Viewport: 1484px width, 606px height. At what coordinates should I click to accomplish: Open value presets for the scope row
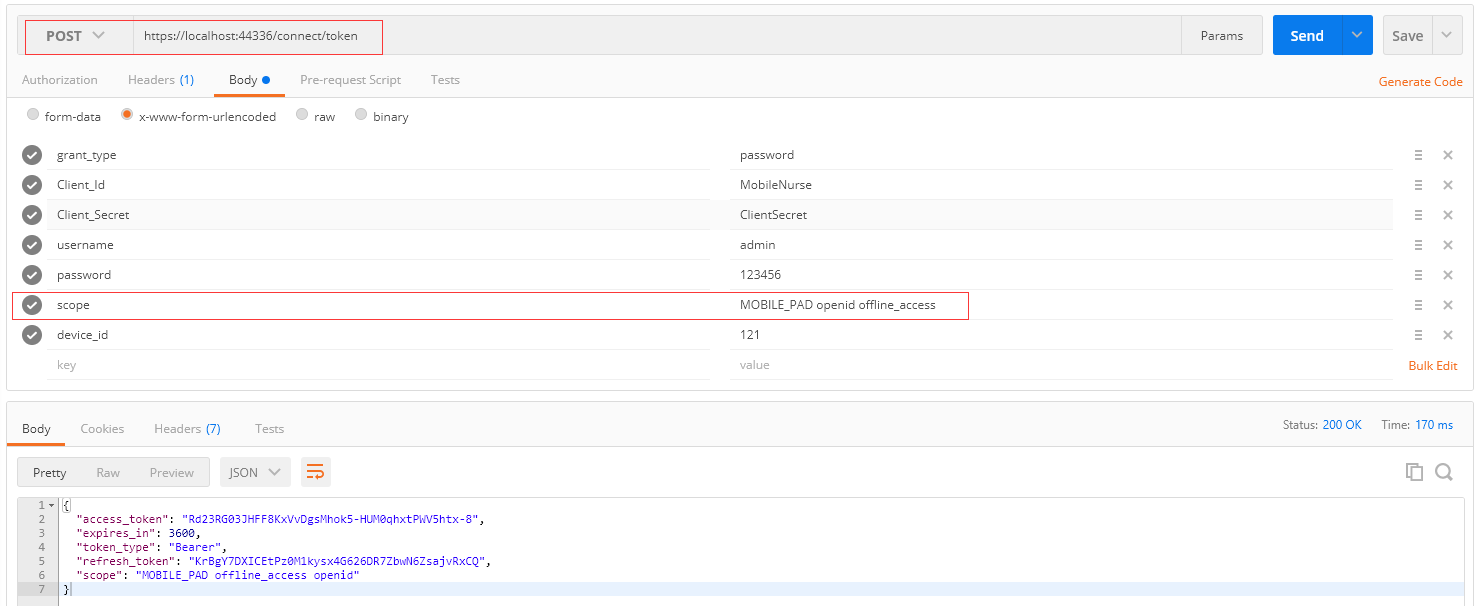point(1418,304)
